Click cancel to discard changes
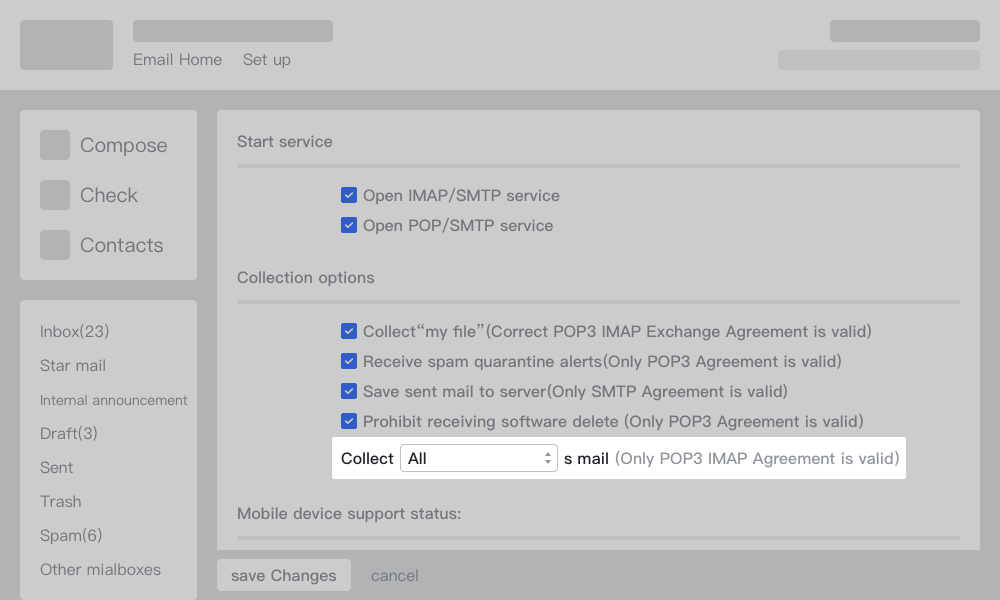1000x600 pixels. tap(394, 576)
